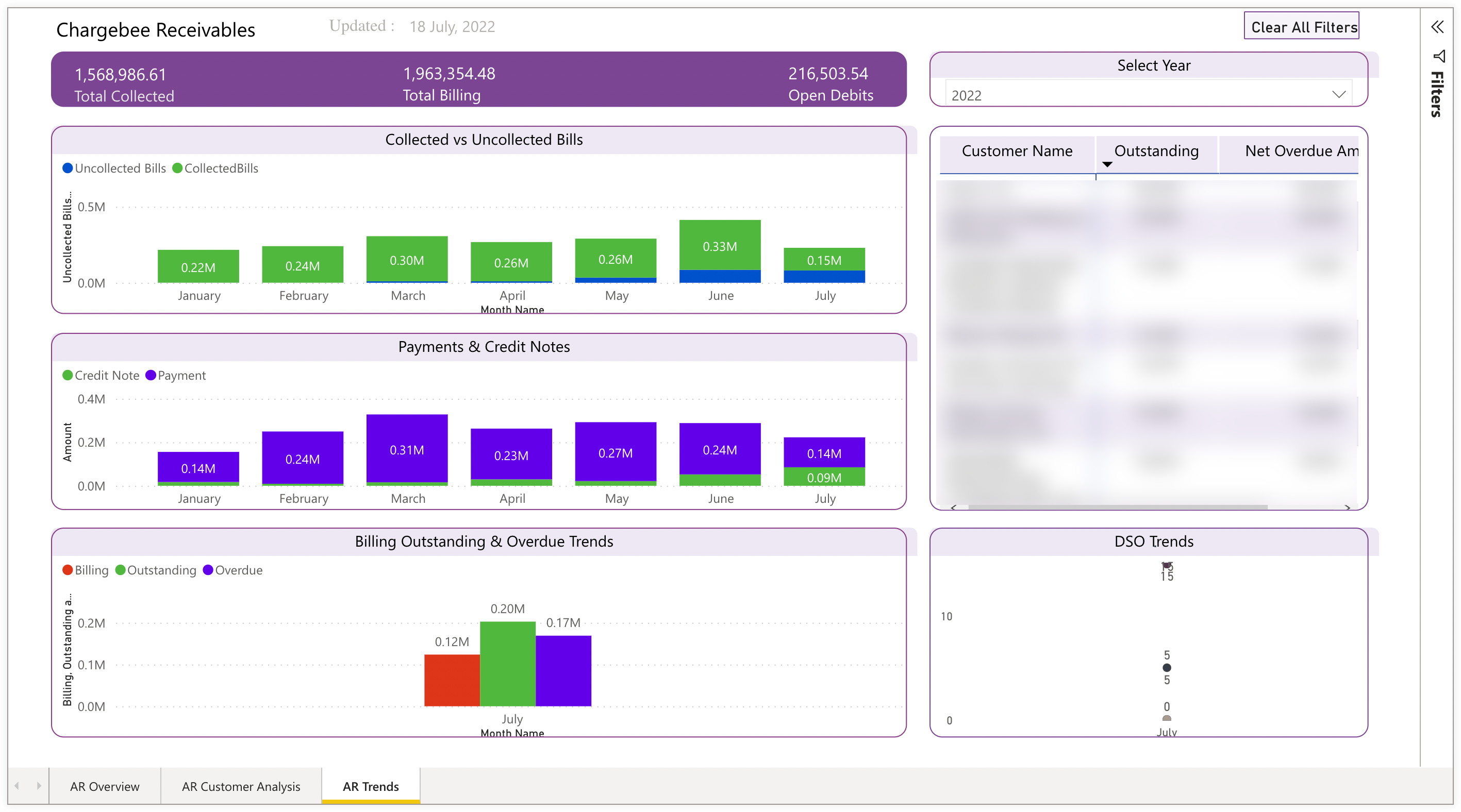Click the DSO Trends chart title
The height and width of the screenshot is (812, 1461).
coord(1154,541)
